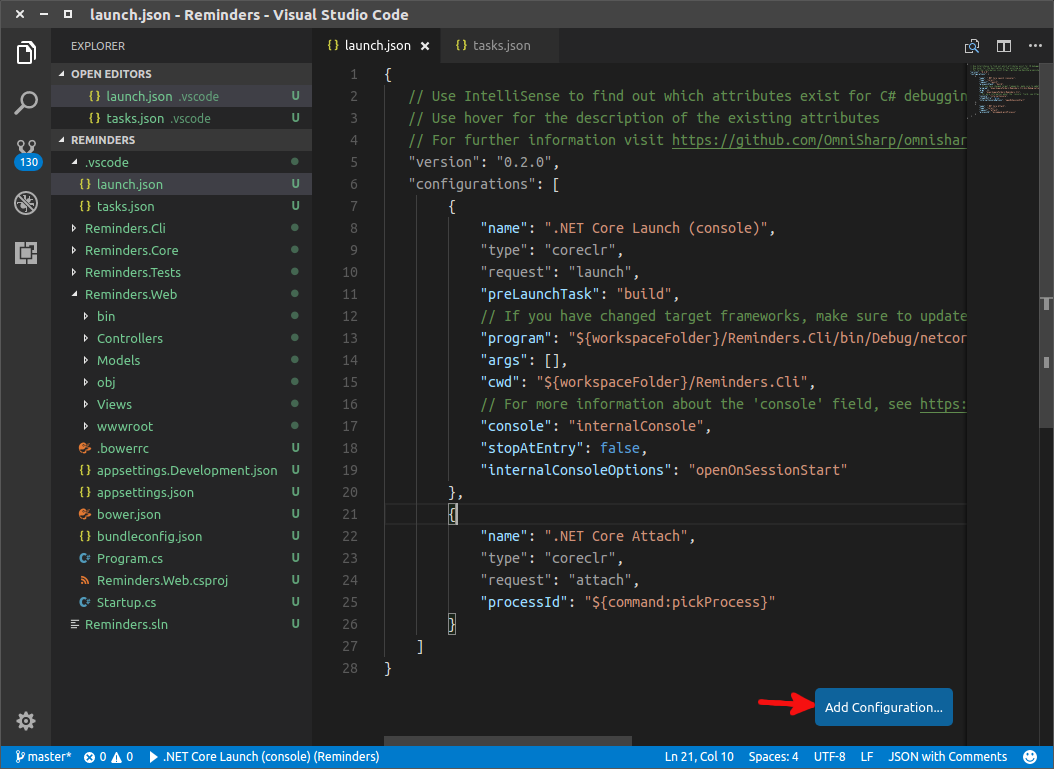Collapse the Reminders.Web folder

[181, 294]
